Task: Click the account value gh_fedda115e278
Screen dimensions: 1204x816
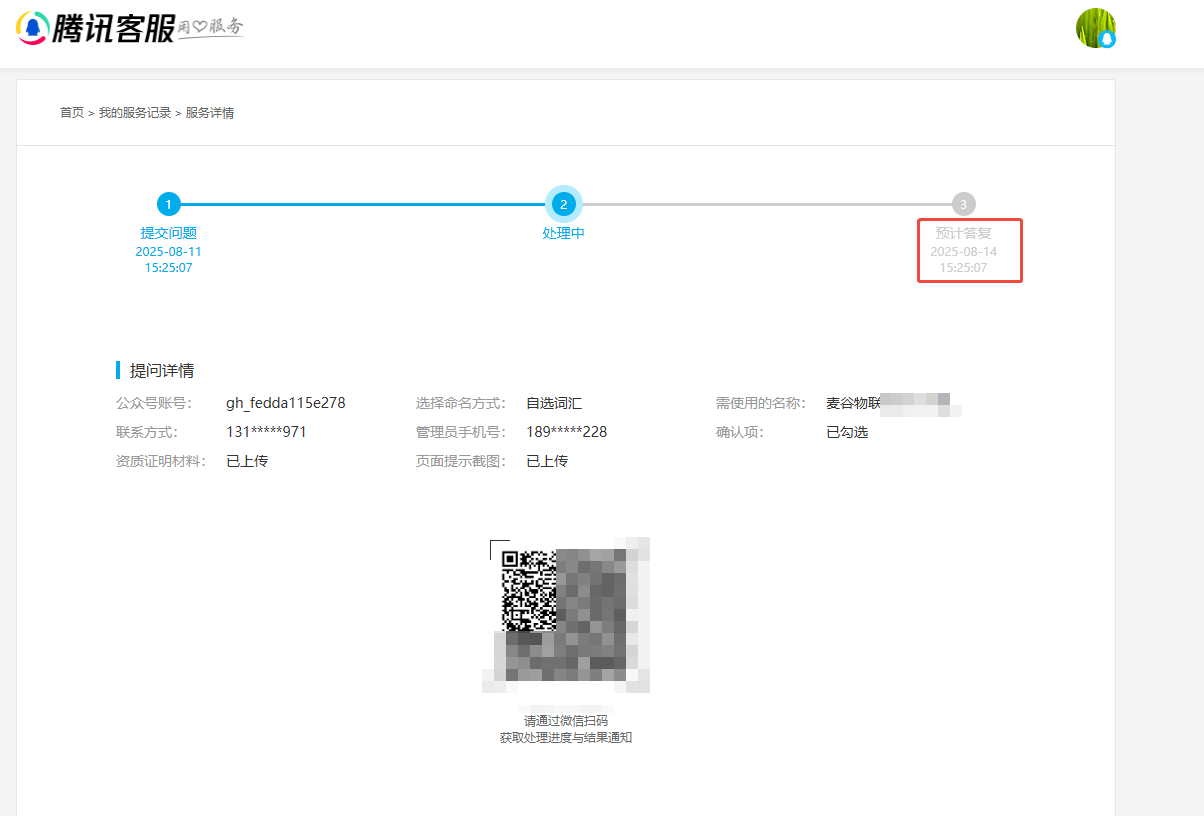Action: coord(286,403)
